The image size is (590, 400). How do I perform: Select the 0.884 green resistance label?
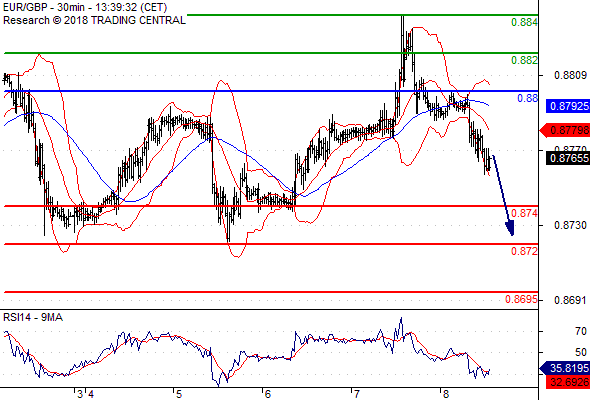(524, 22)
